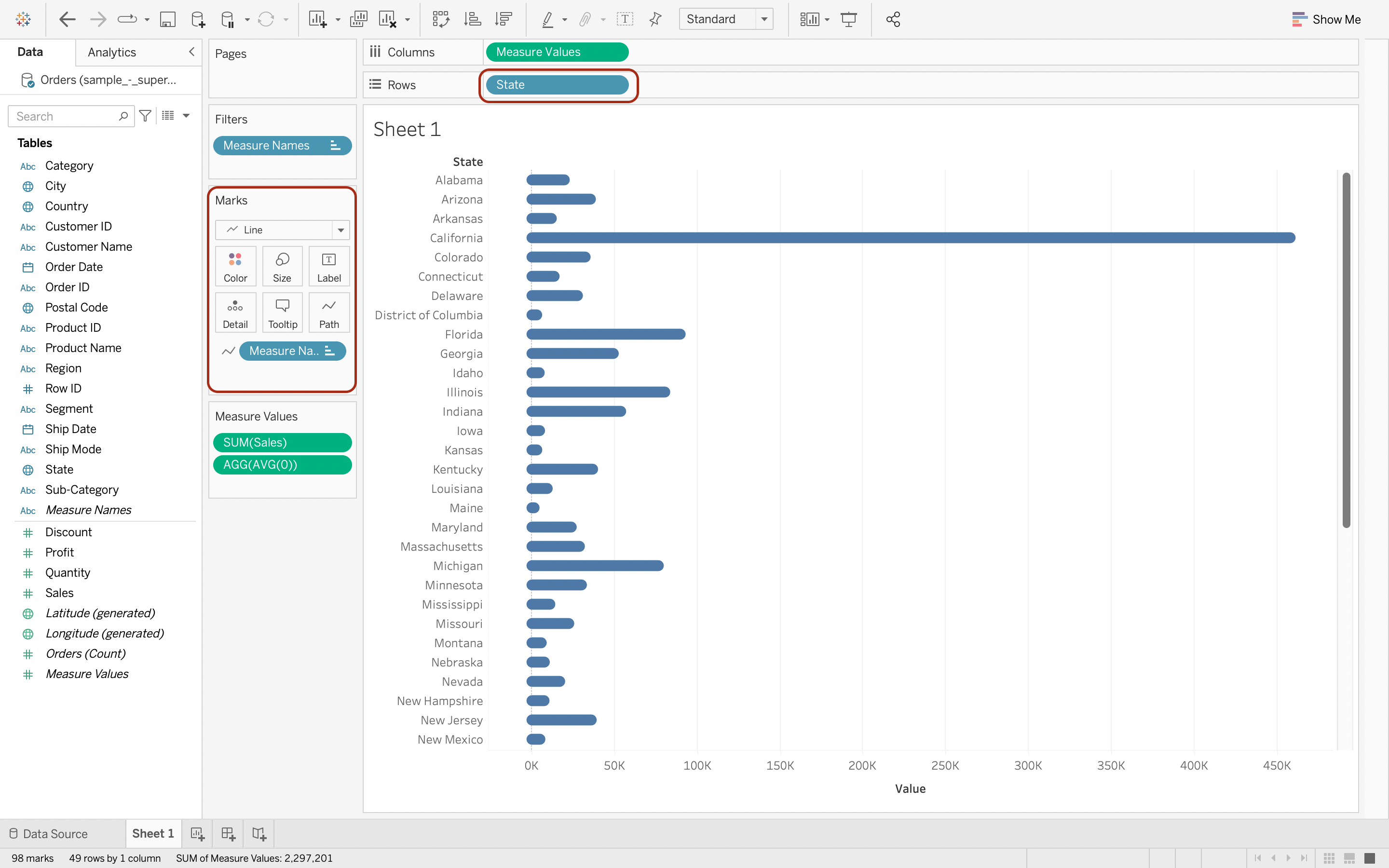Expand the Standard fit dropdown
1389x868 pixels.
[x=764, y=19]
